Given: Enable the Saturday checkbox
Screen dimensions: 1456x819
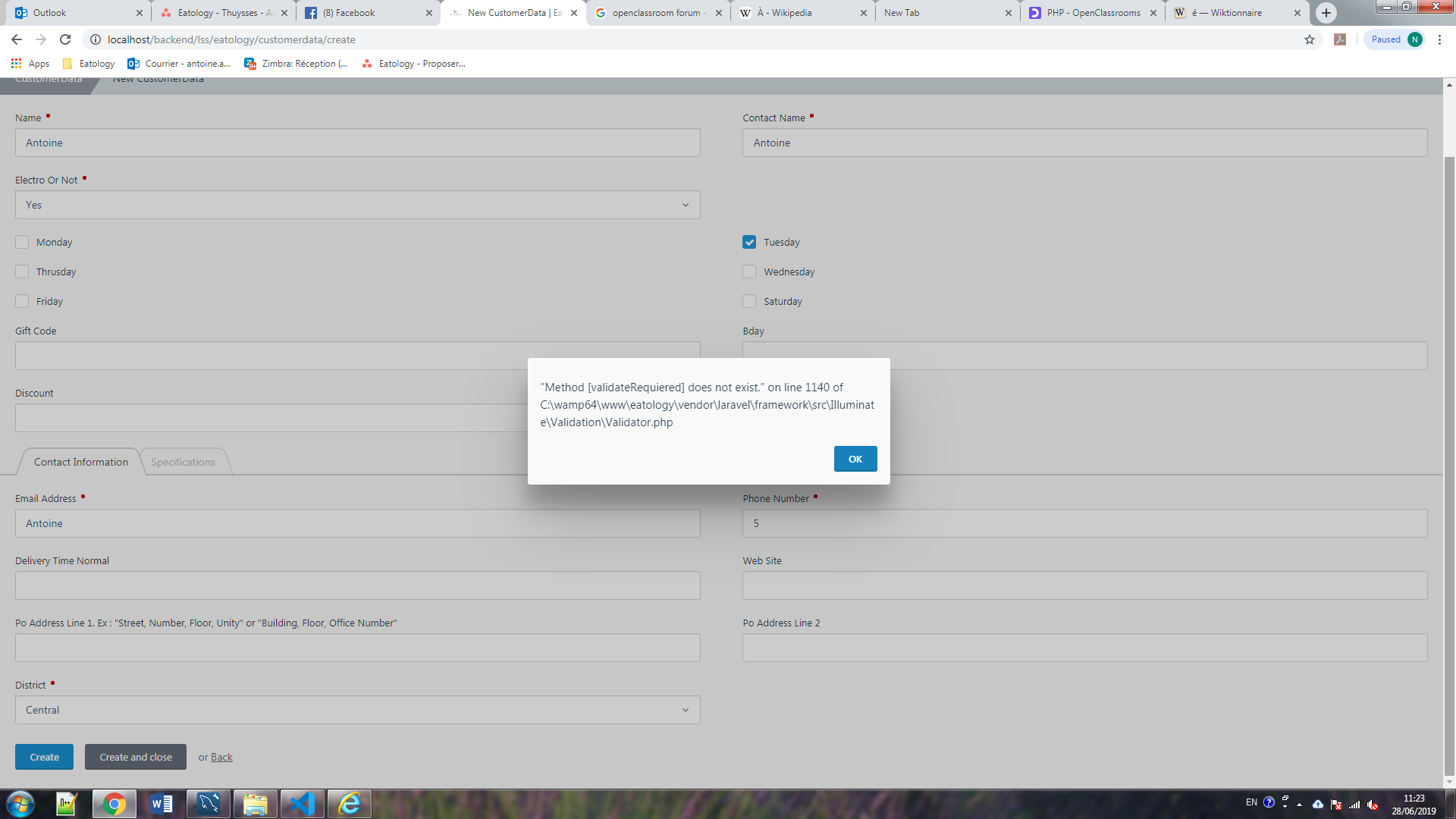Looking at the screenshot, I should (x=749, y=301).
